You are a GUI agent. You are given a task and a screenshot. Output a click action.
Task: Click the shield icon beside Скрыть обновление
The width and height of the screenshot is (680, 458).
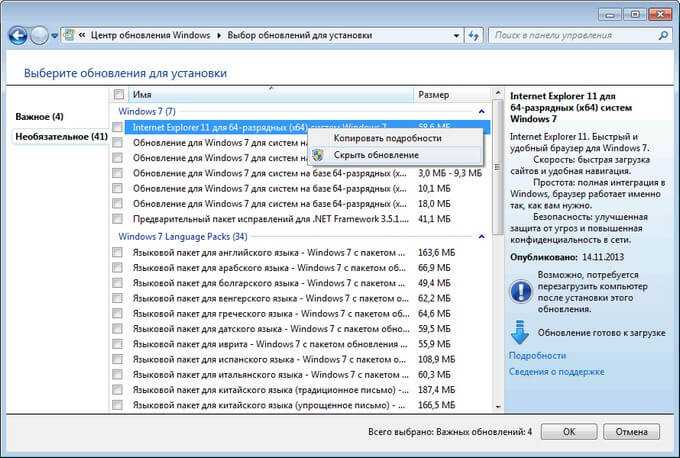(x=318, y=155)
